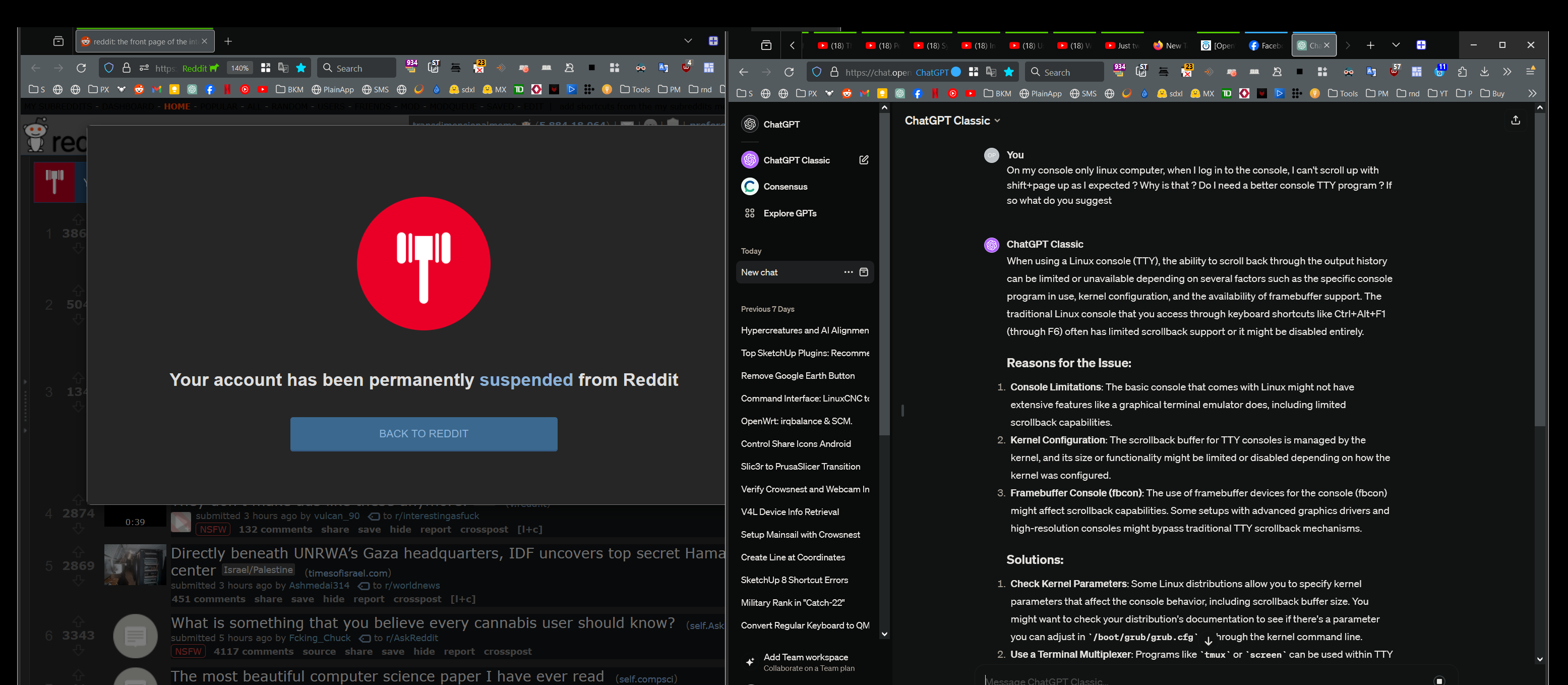Click the Netflix bookmark icon in right browser
The image size is (1568, 685).
coord(935,94)
